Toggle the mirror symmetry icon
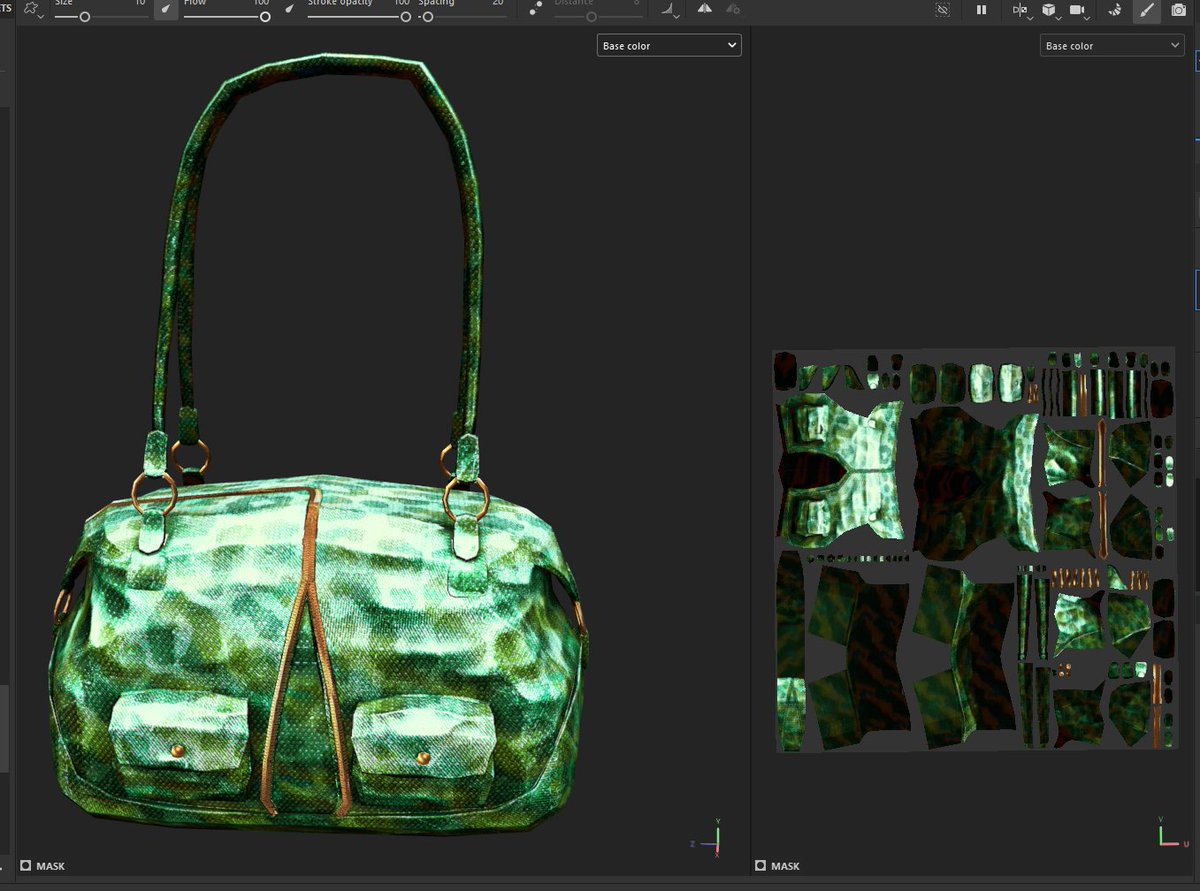Image resolution: width=1200 pixels, height=891 pixels. [x=705, y=9]
